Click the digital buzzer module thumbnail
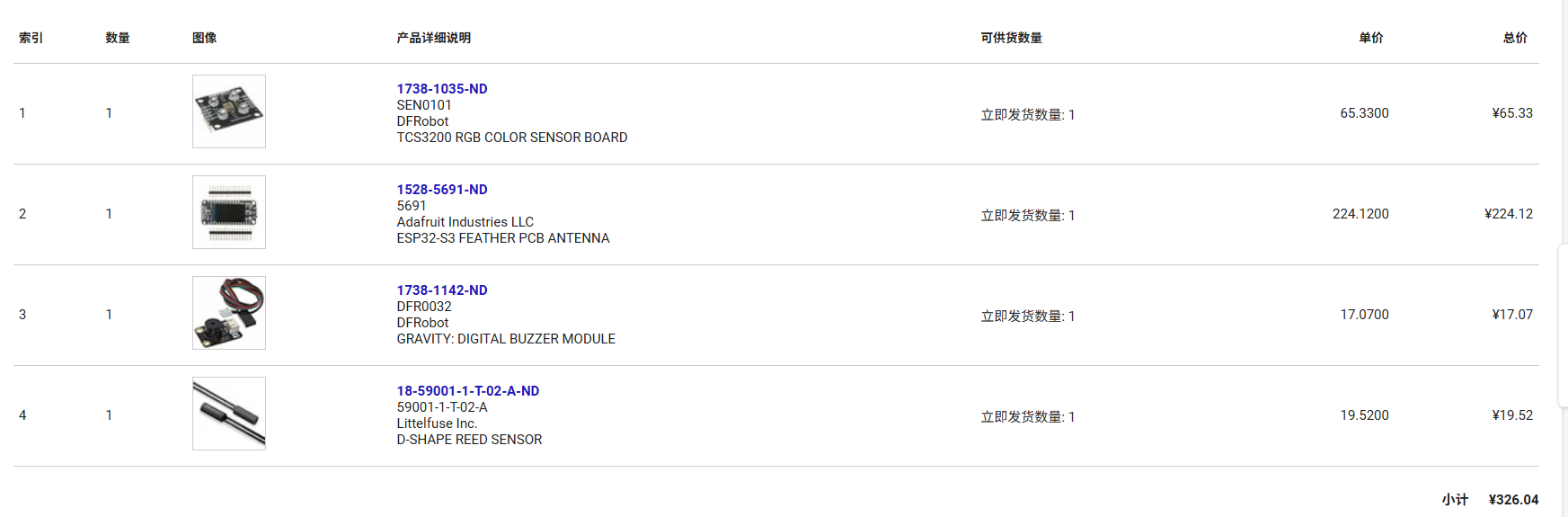Image resolution: width=1568 pixels, height=517 pixels. (x=229, y=313)
